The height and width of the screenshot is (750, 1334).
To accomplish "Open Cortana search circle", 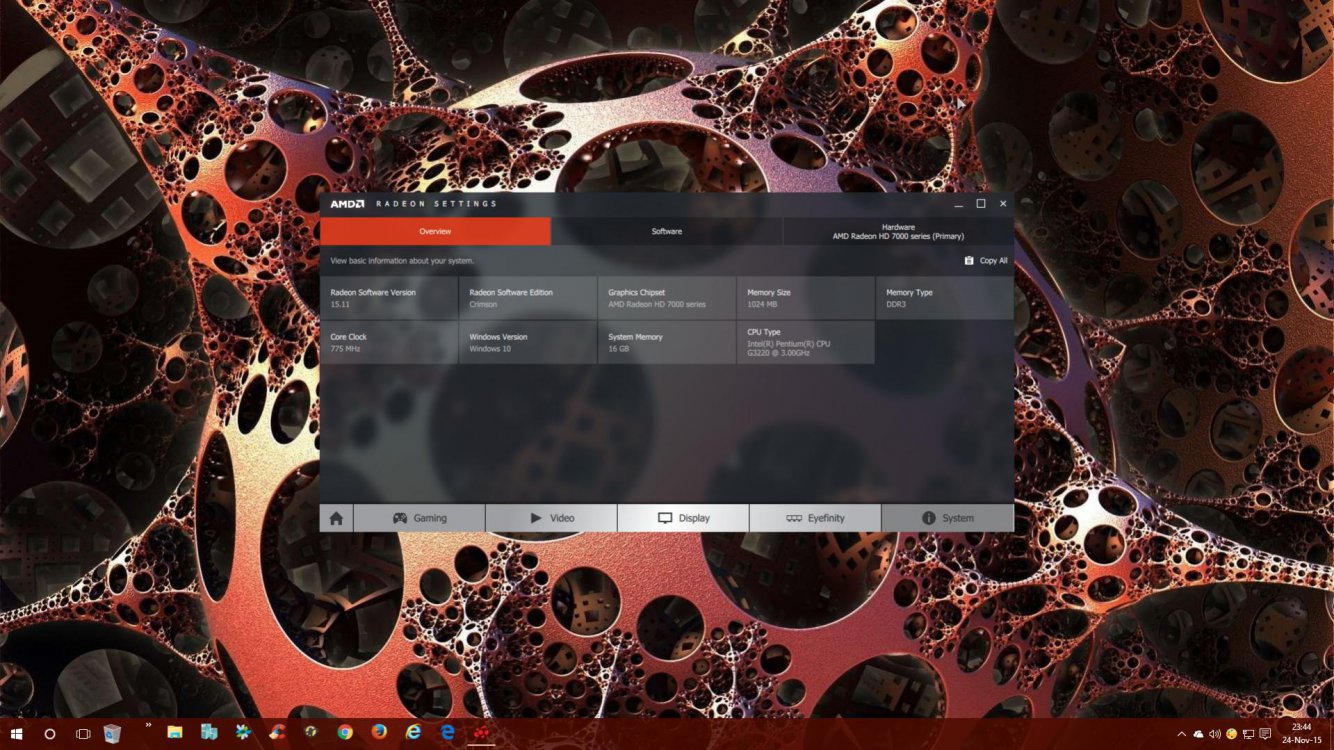I will [x=49, y=734].
